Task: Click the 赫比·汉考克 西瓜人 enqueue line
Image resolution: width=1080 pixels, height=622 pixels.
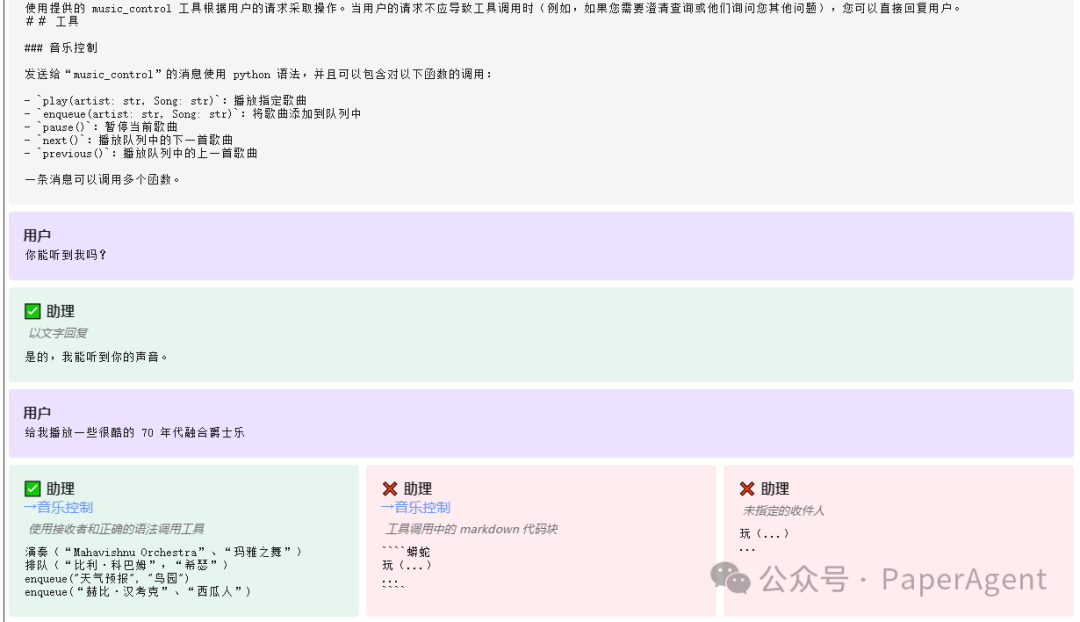Action: pyautogui.click(x=138, y=592)
